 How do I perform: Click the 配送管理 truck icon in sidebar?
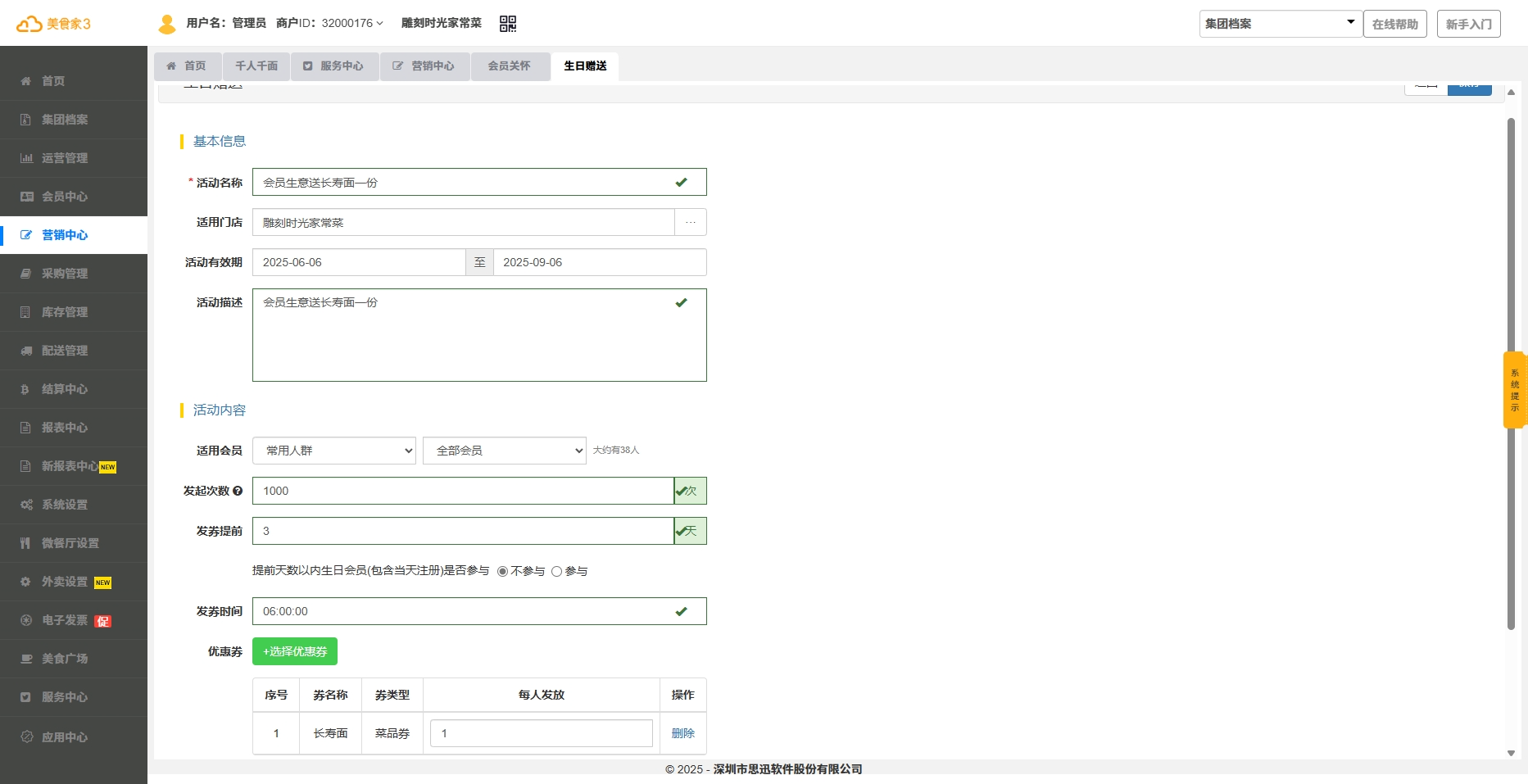pos(26,351)
